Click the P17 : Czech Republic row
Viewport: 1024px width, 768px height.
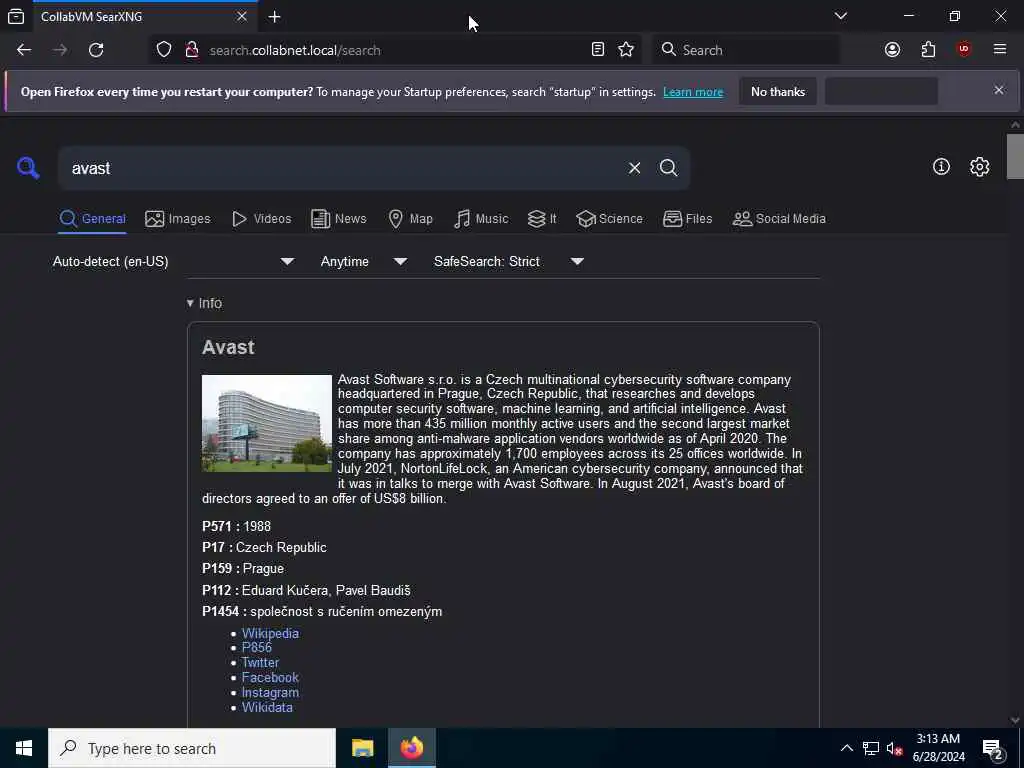click(264, 547)
